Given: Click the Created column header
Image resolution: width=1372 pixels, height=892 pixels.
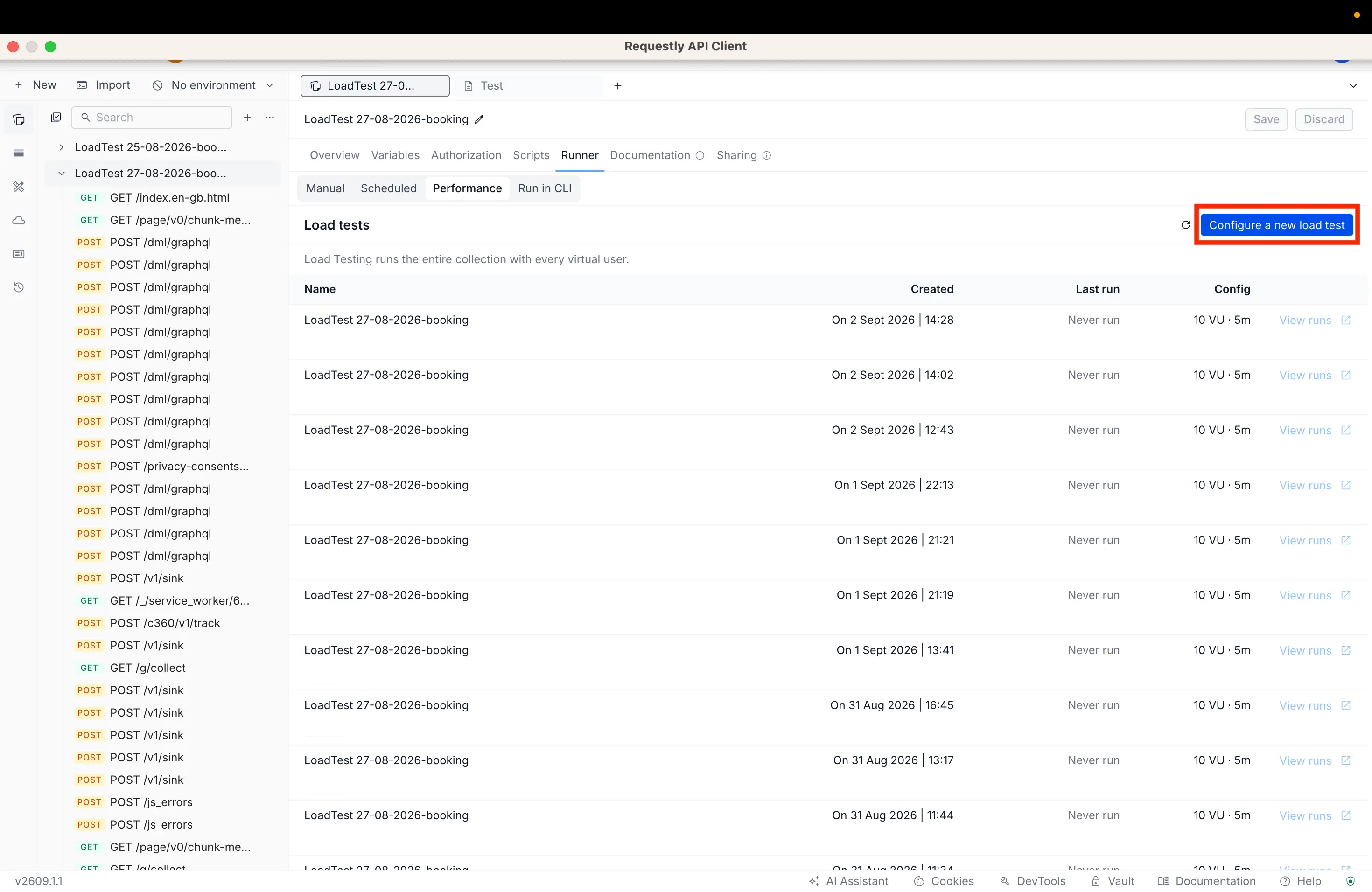Looking at the screenshot, I should click(931, 289).
